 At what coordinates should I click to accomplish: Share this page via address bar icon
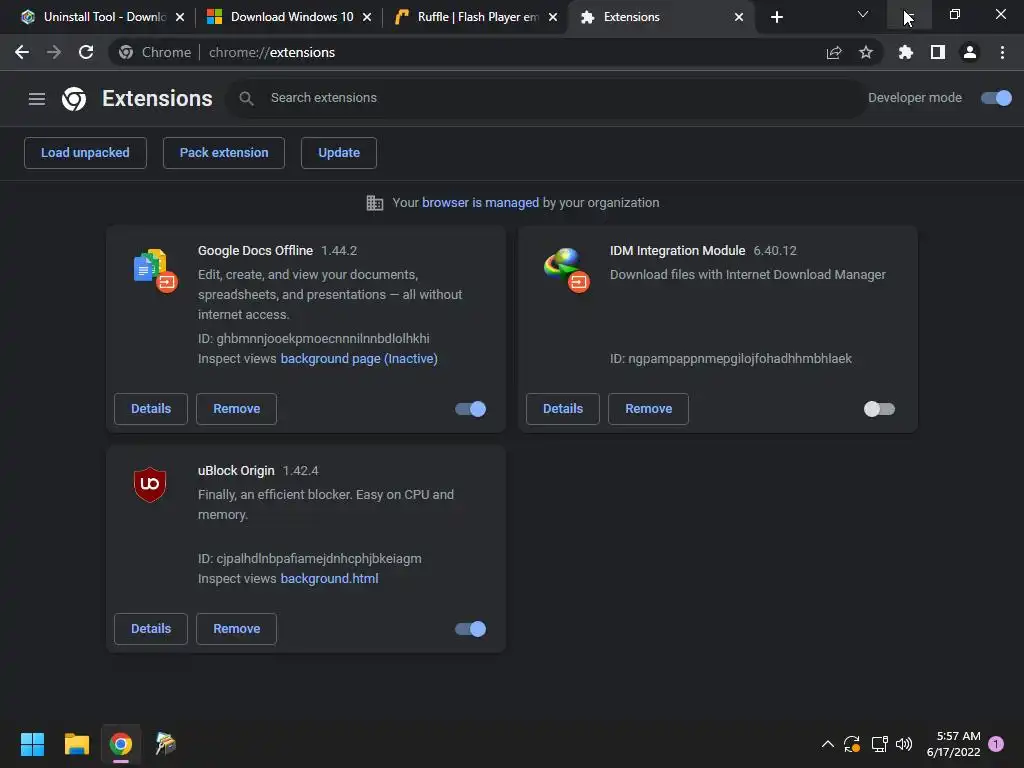[x=834, y=52]
